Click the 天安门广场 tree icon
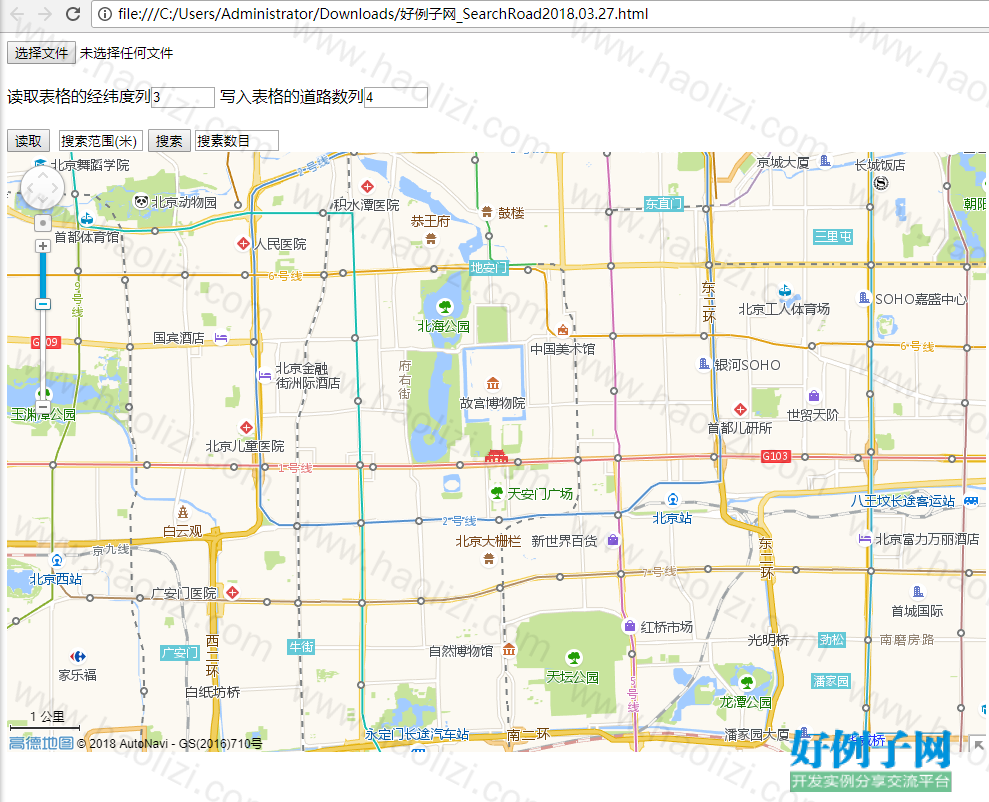Screen dimensions: 989x802 pyautogui.click(x=497, y=492)
